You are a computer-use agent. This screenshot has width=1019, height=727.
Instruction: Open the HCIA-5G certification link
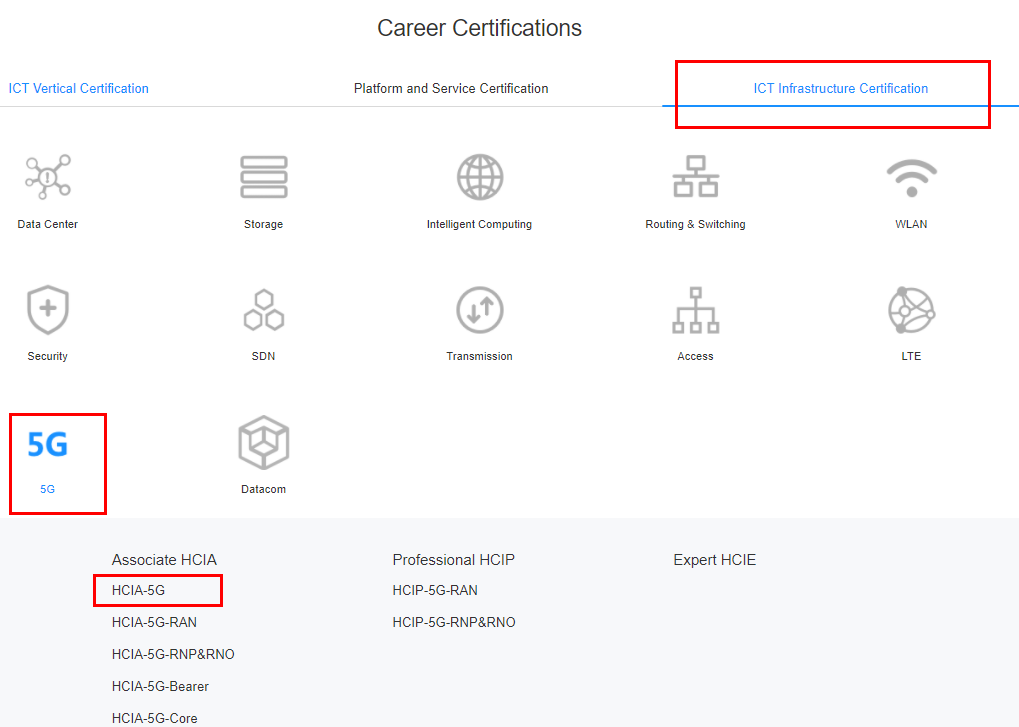138,590
